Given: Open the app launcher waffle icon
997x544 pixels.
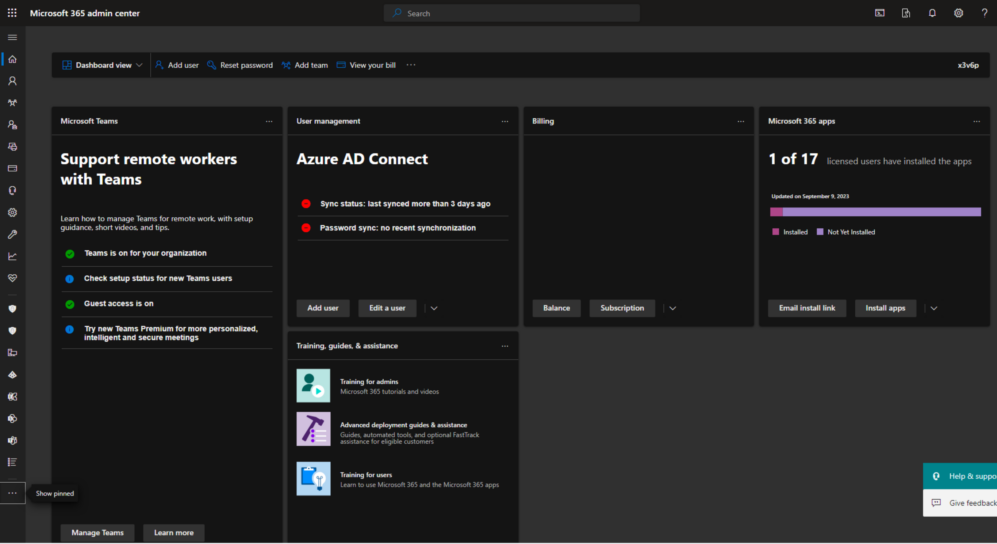Looking at the screenshot, I should (x=12, y=13).
